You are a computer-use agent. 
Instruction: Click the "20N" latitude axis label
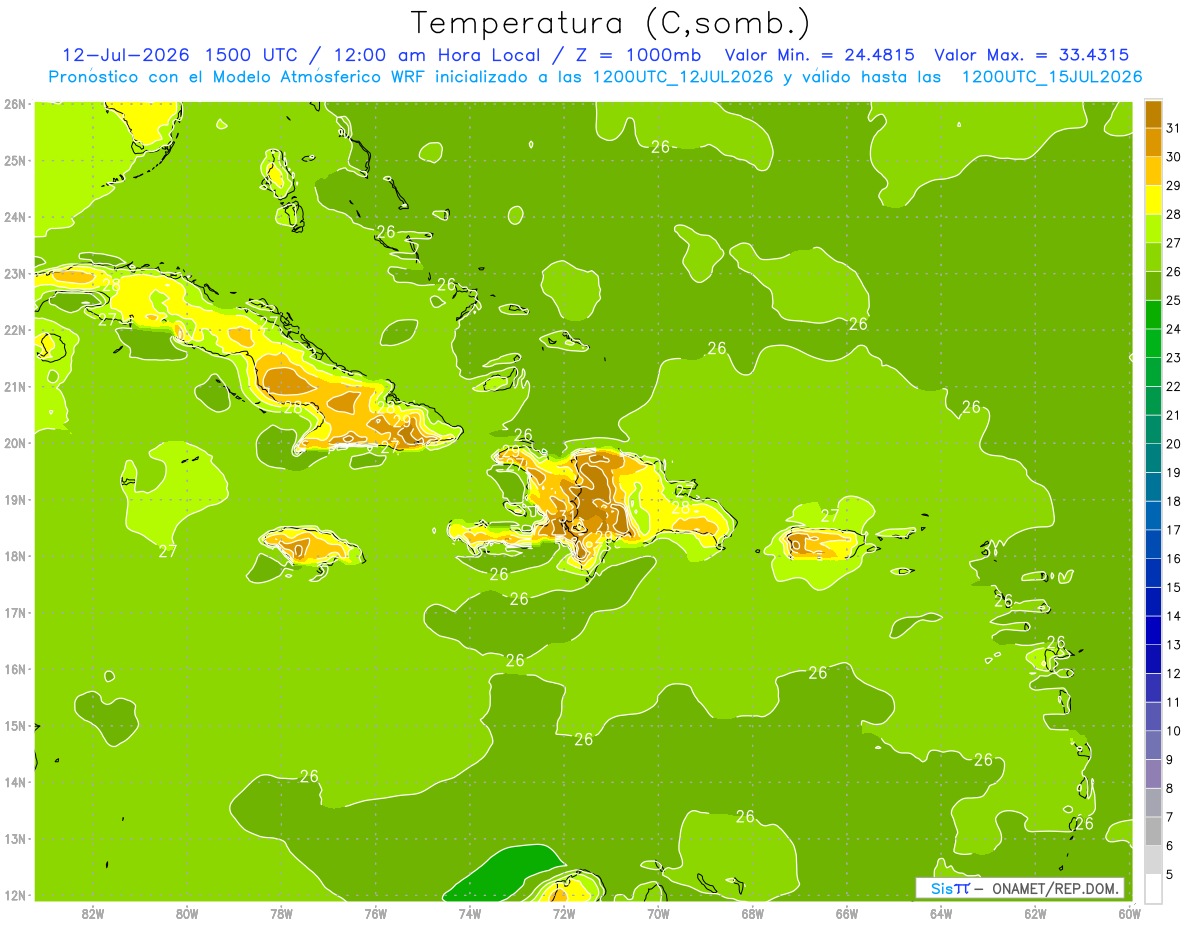[15, 443]
